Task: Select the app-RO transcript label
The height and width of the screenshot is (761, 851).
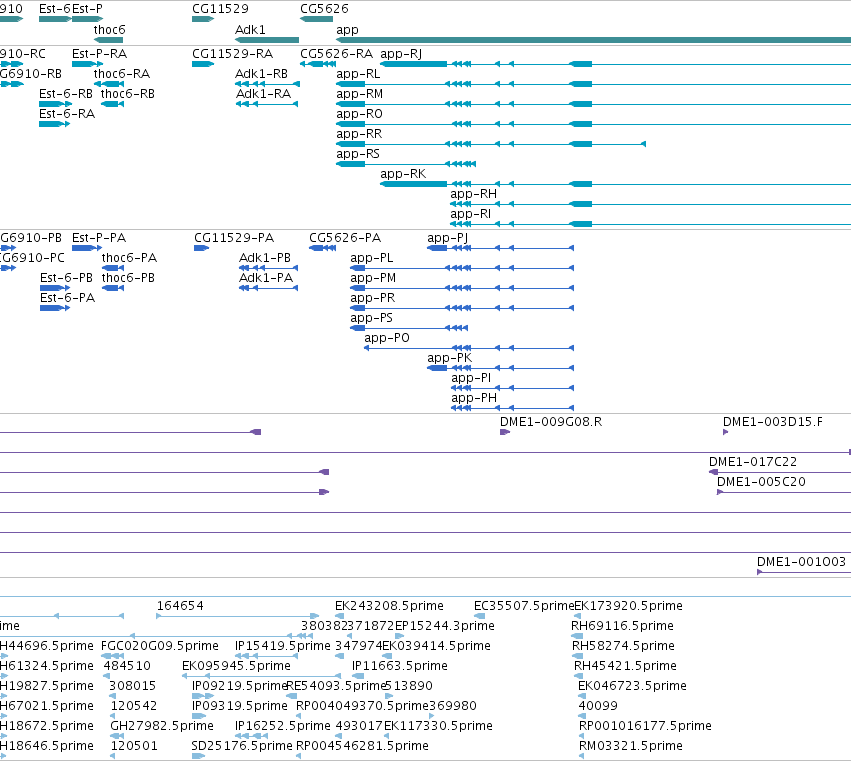Action: coord(359,115)
